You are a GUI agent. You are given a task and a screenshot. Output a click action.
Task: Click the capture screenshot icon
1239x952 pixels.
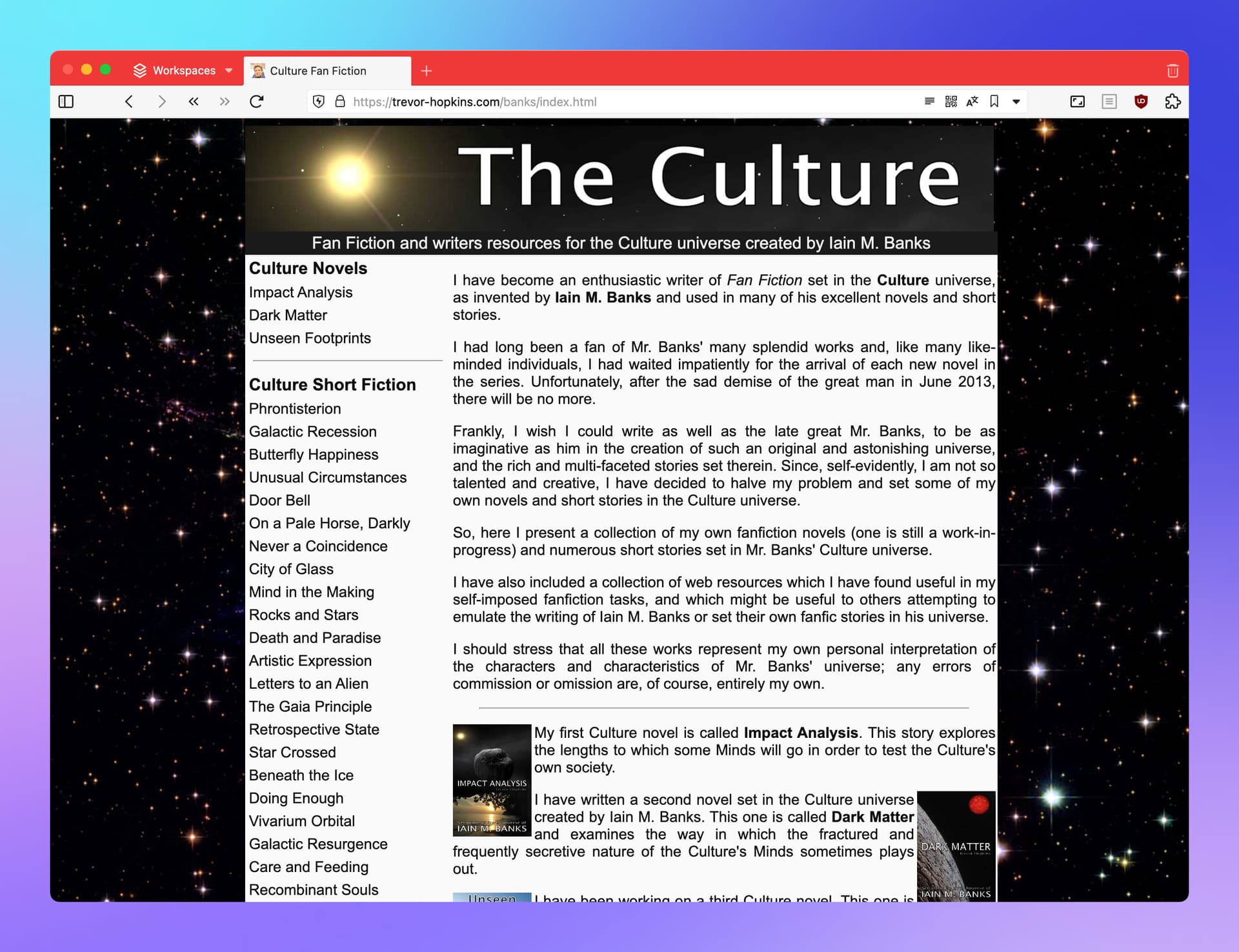tap(1077, 101)
